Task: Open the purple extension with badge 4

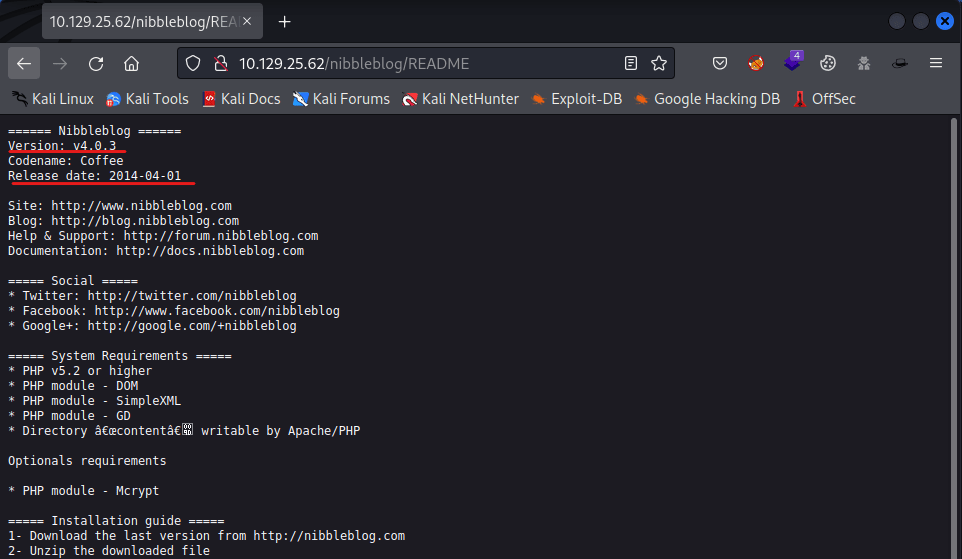Action: pyautogui.click(x=792, y=62)
